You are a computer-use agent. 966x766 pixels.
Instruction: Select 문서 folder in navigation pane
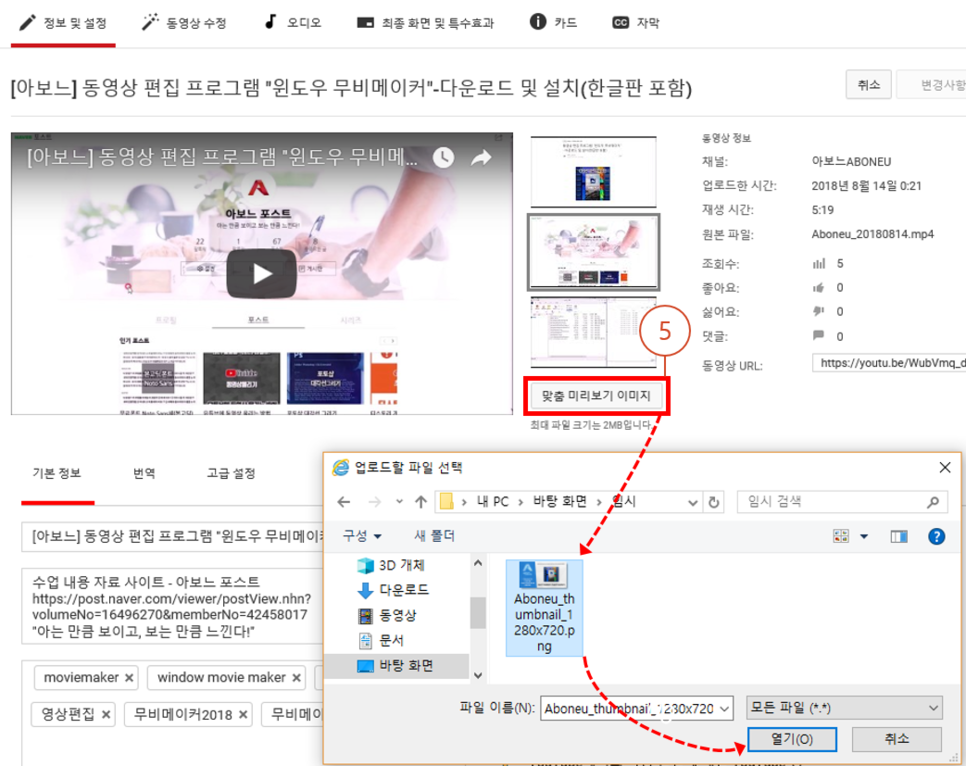coord(381,640)
